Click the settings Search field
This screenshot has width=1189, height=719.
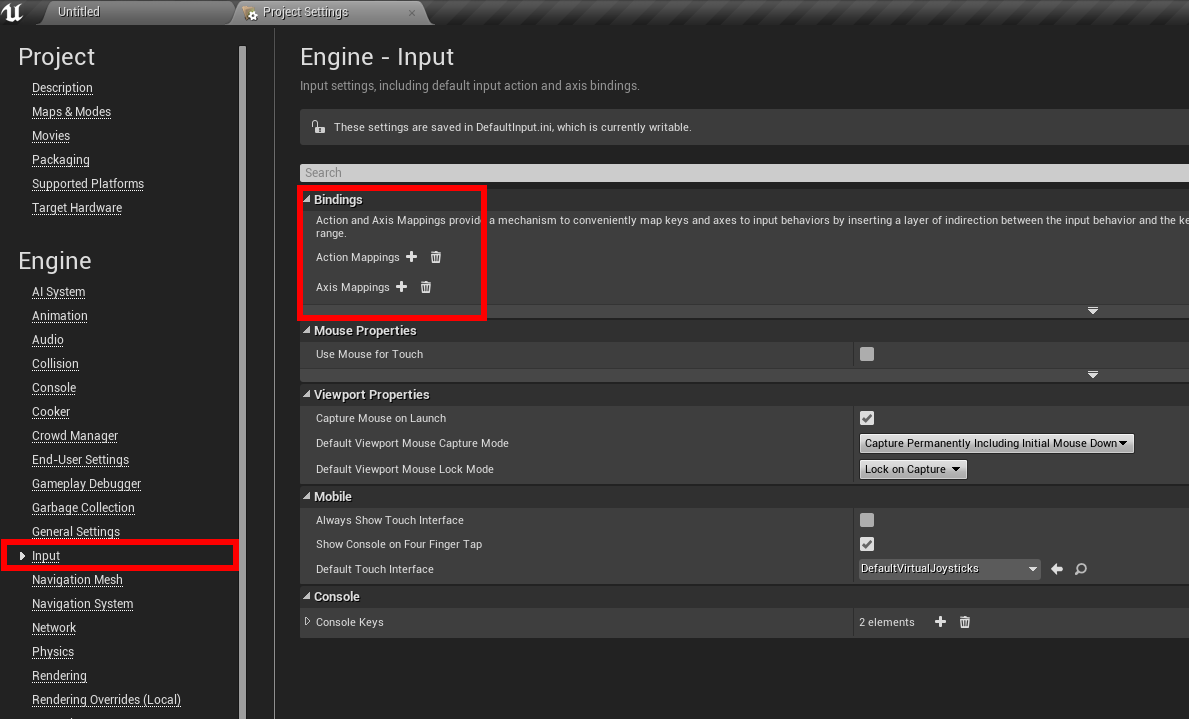pyautogui.click(x=740, y=173)
